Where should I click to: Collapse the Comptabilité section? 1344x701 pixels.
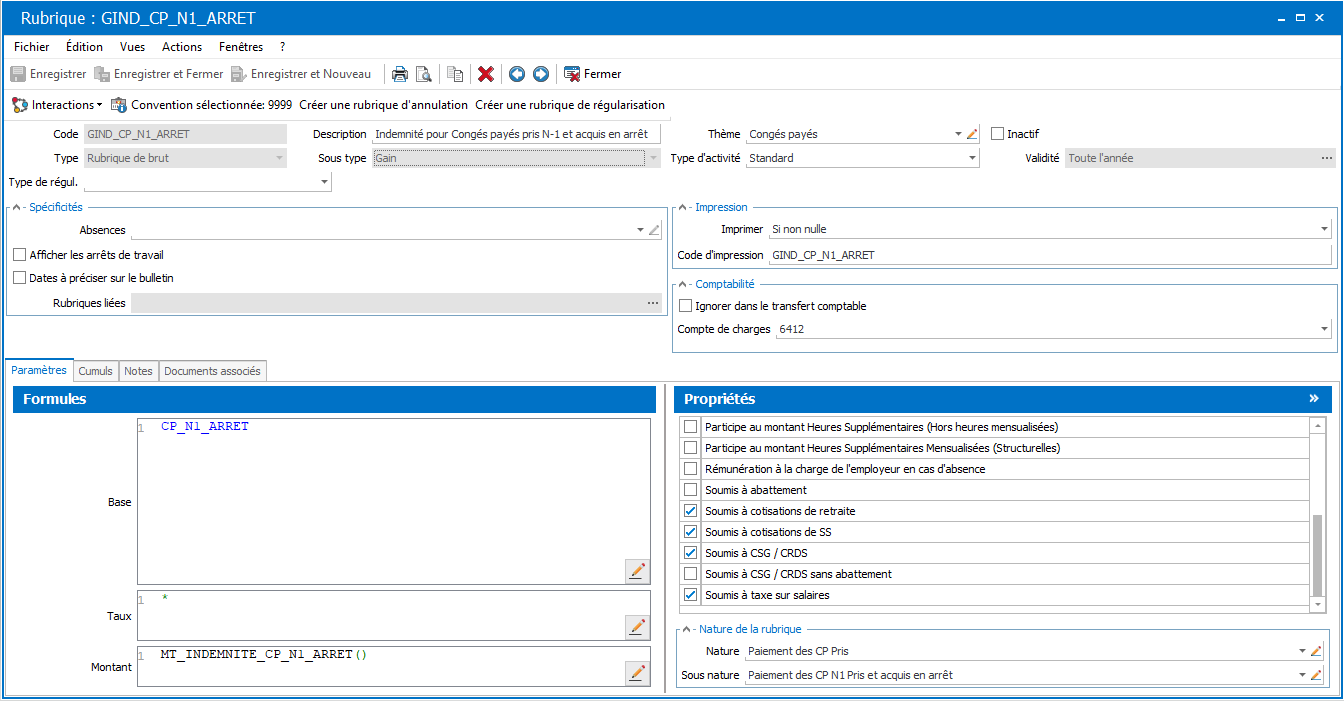point(683,284)
